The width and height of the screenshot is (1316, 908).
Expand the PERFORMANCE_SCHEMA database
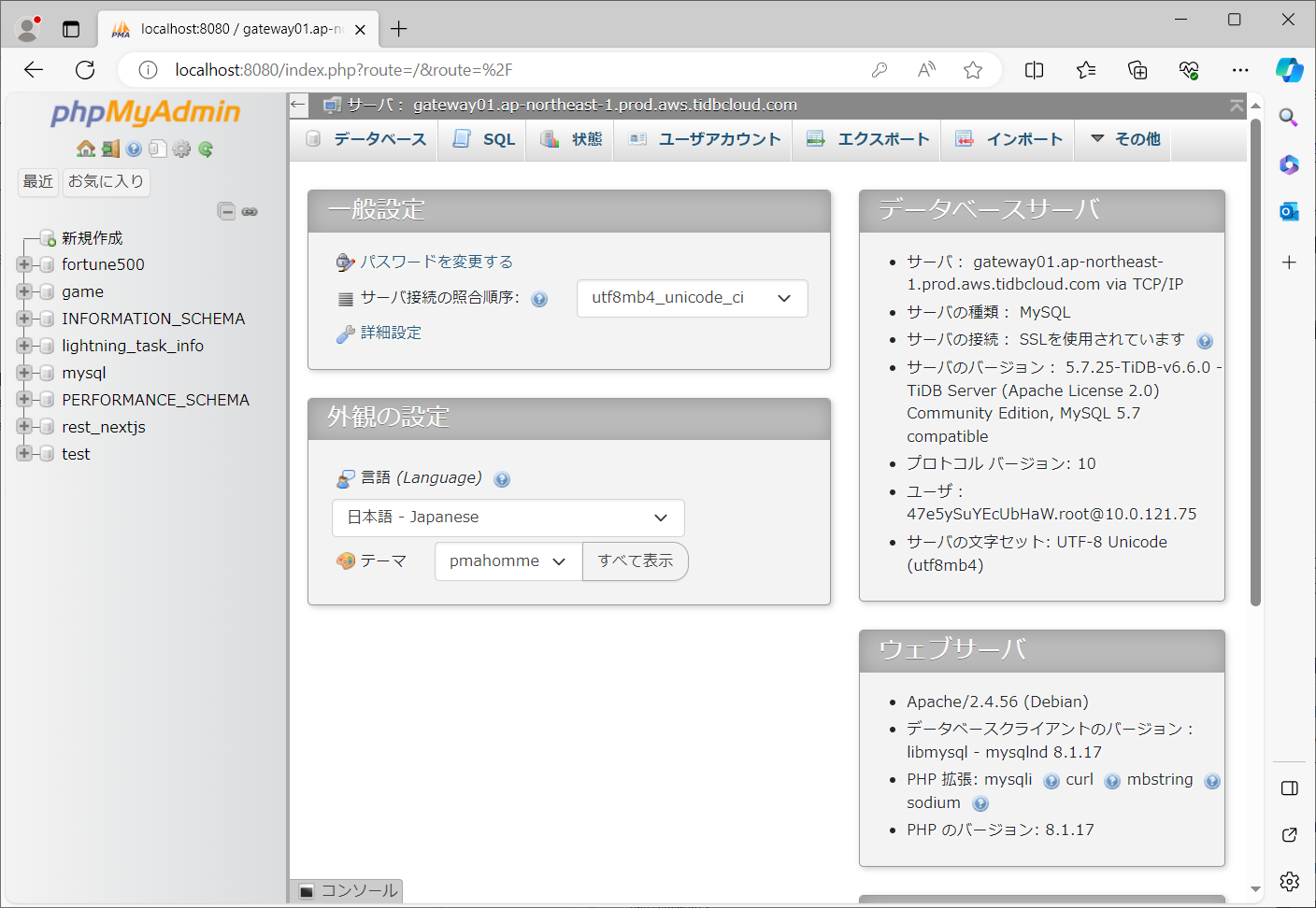(x=24, y=400)
